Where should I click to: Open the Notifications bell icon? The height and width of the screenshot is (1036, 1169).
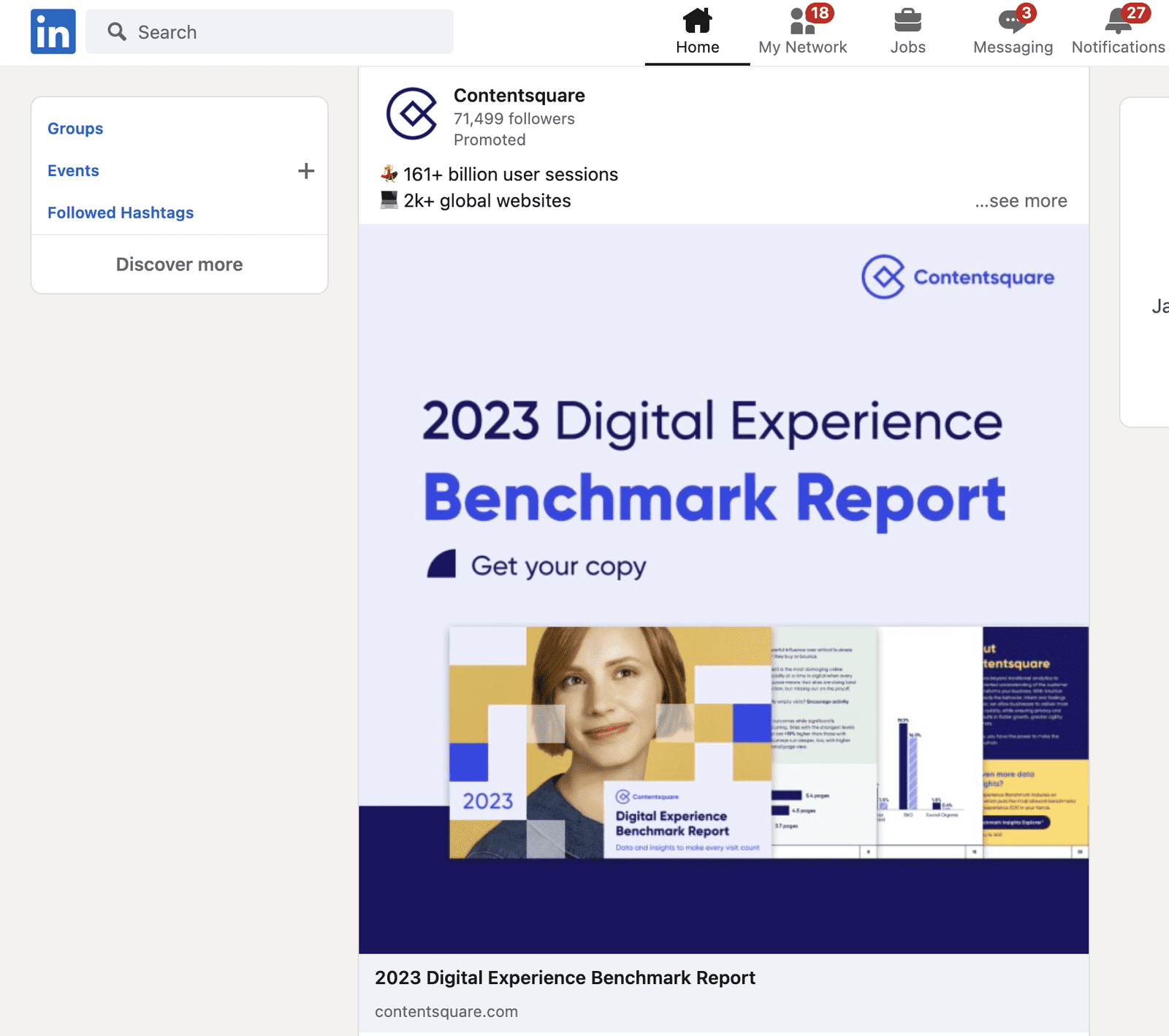coord(1117,22)
